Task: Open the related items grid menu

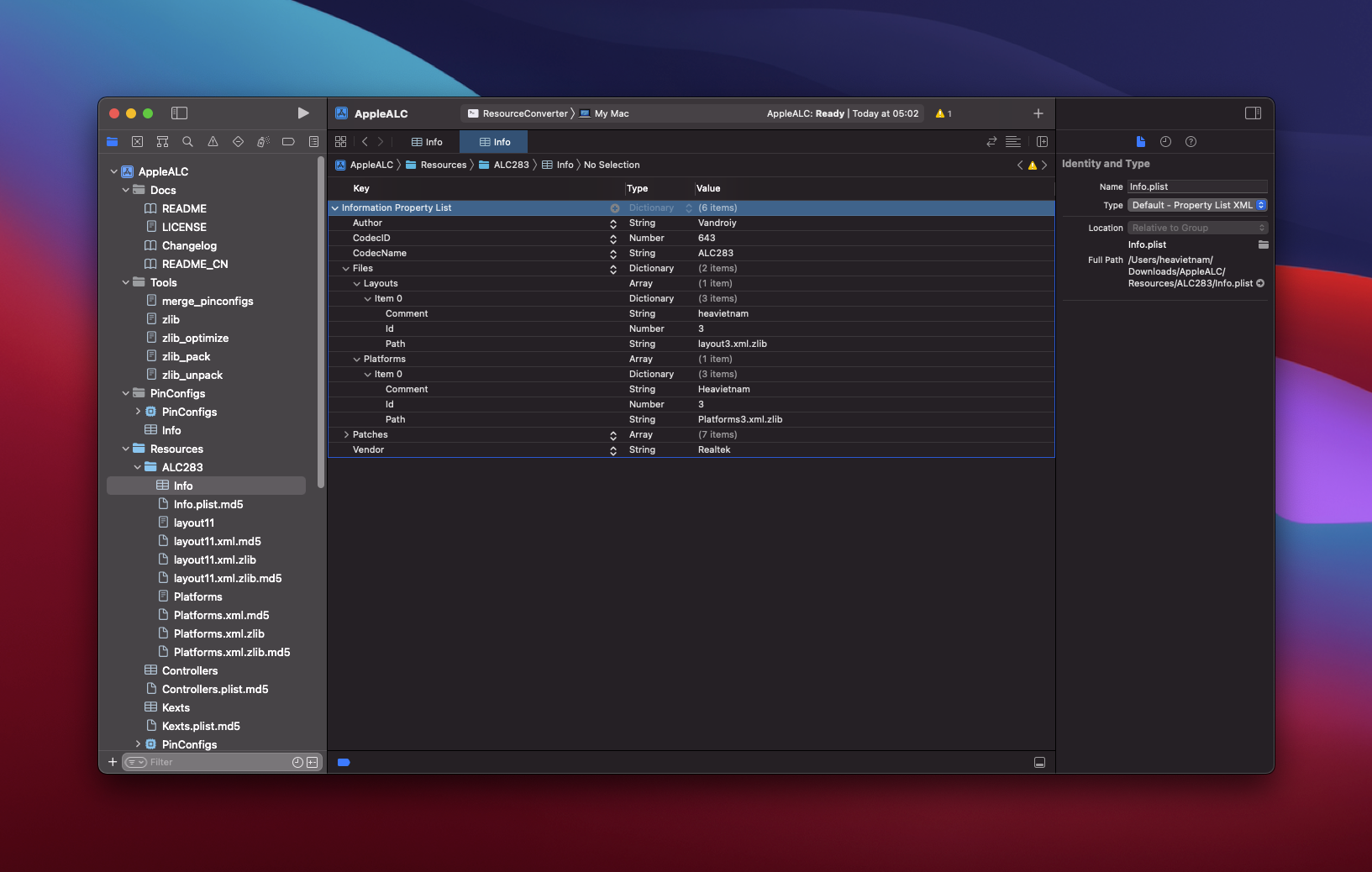Action: (x=341, y=142)
